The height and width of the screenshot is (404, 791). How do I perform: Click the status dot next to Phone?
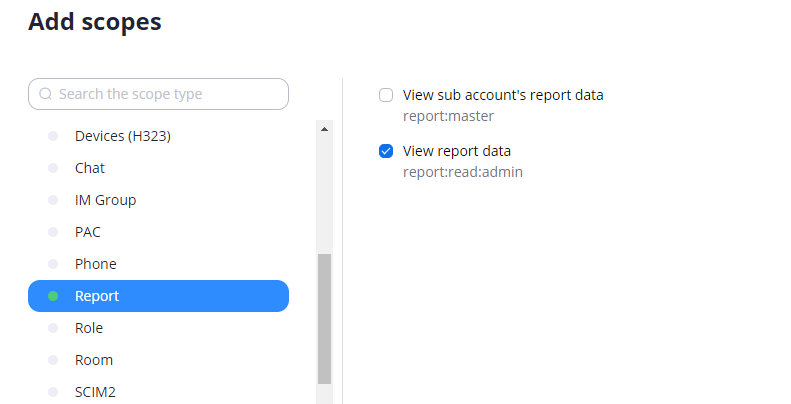[53, 264]
